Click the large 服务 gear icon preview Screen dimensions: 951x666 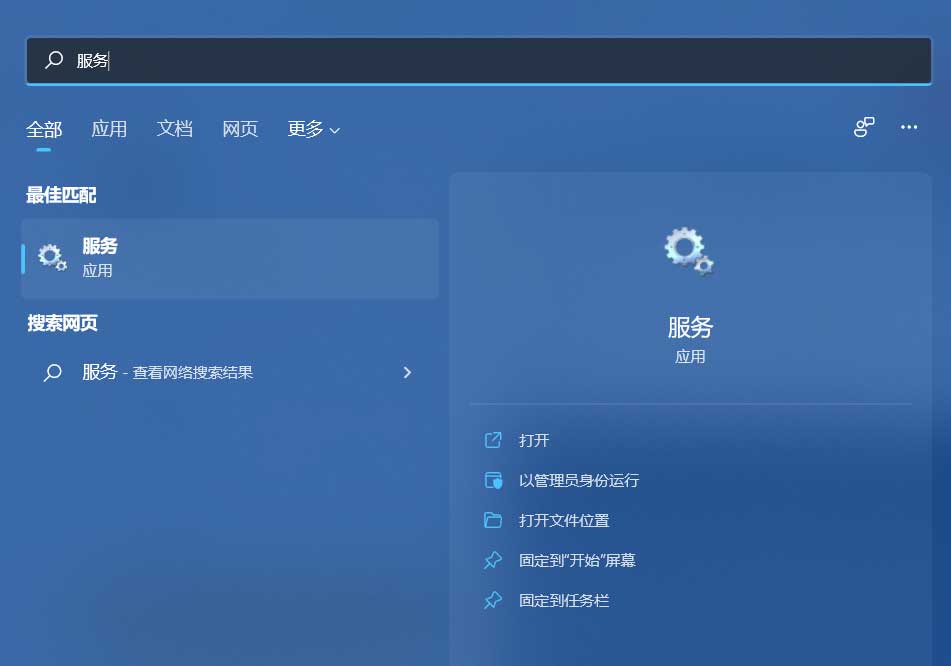click(x=688, y=251)
